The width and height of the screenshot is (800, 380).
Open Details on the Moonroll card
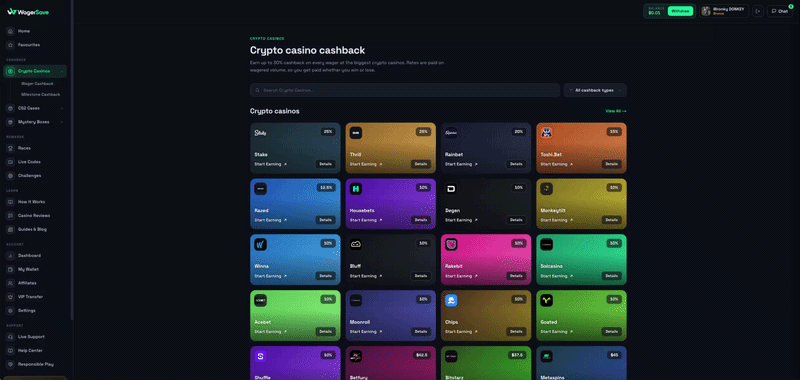pyautogui.click(x=421, y=332)
